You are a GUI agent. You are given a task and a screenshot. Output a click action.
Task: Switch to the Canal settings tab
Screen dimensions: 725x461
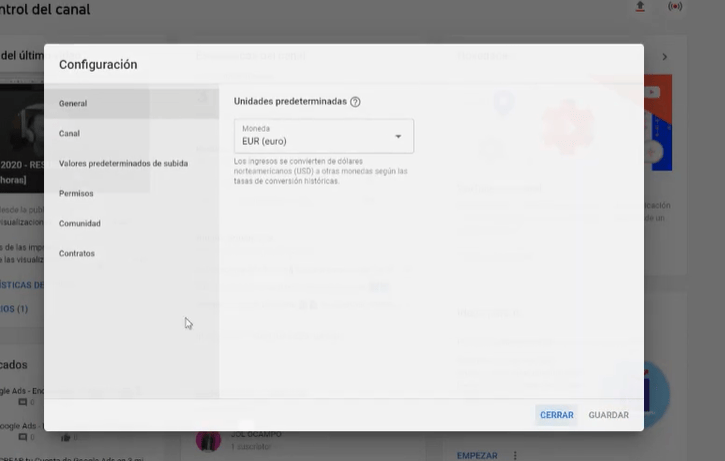[131, 133]
